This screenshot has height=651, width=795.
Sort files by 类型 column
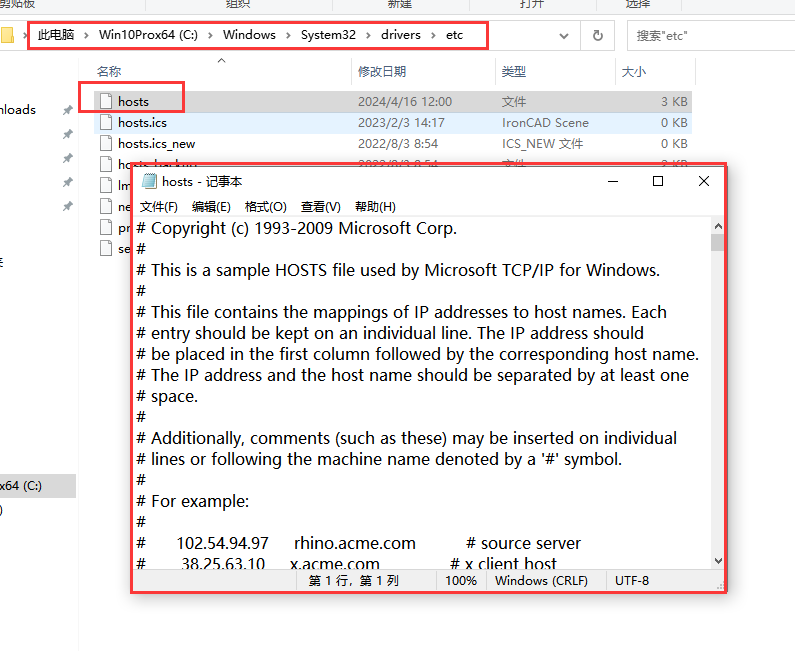tap(555, 71)
